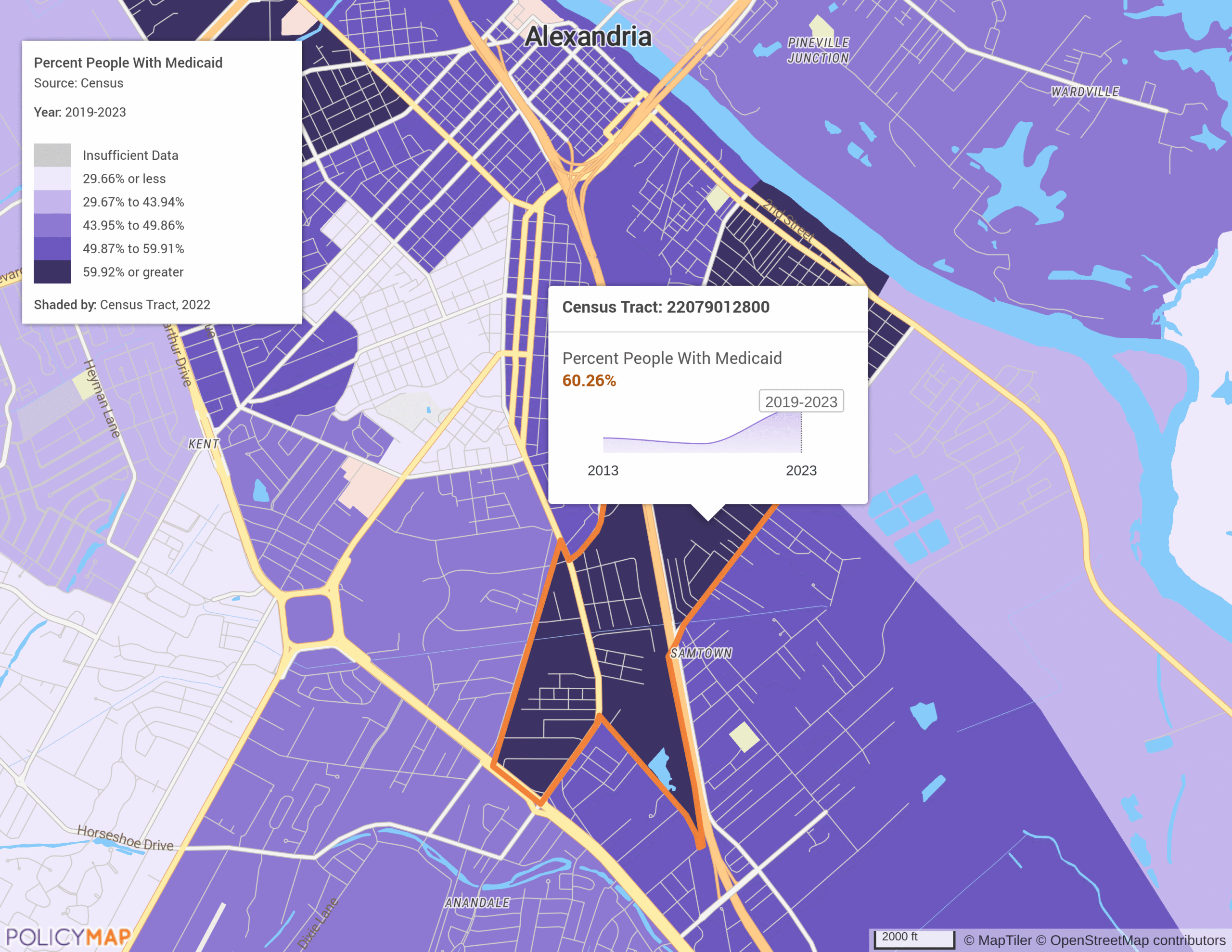Click the PolicyMap logo
Screen dimensions: 1232x952
click(68, 937)
